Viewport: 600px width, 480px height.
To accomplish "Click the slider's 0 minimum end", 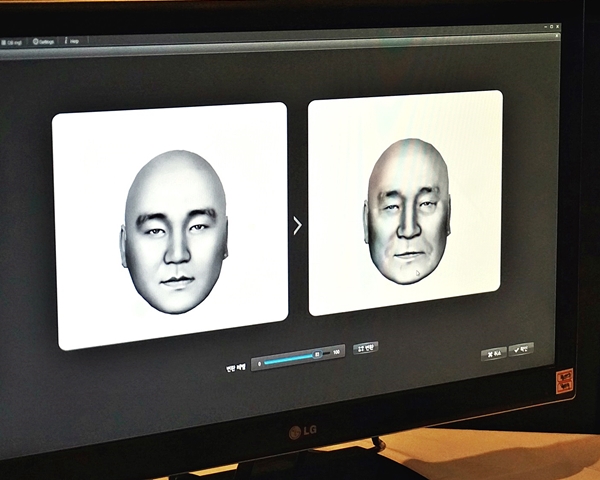I will (259, 363).
